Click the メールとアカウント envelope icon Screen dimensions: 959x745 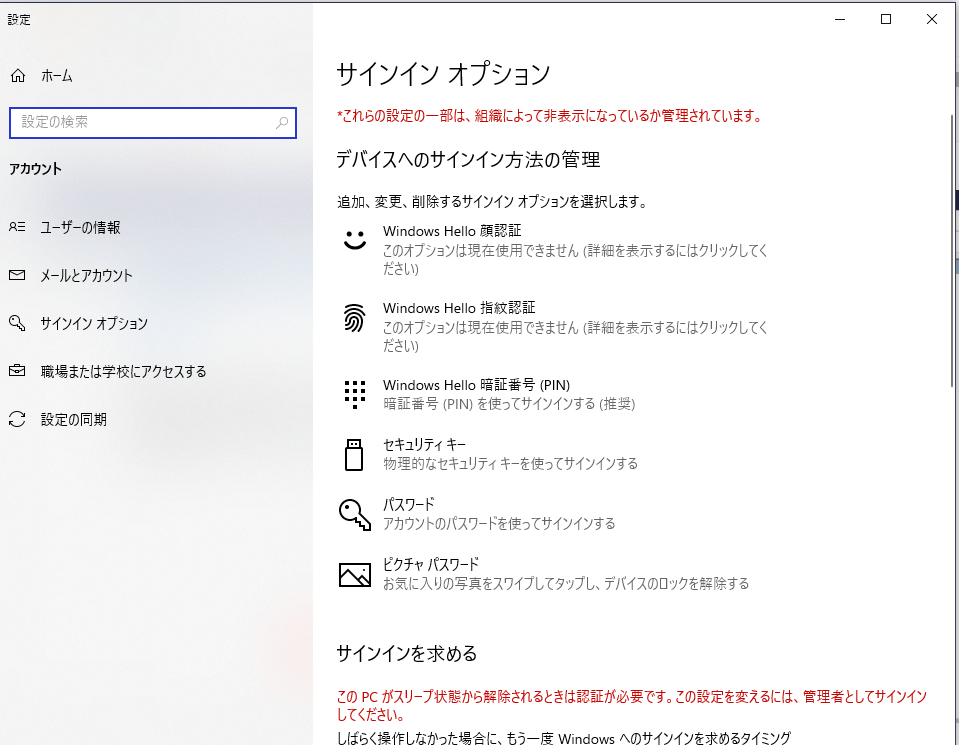point(17,275)
